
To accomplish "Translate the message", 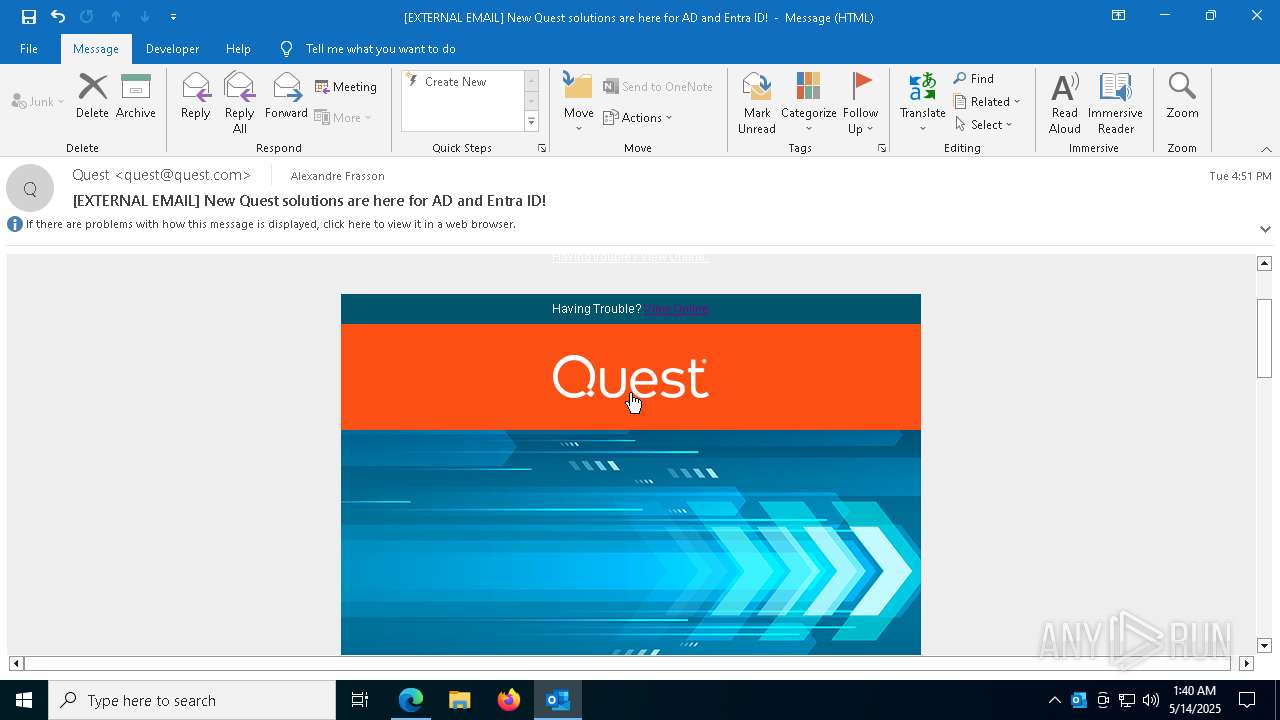I will point(922,103).
